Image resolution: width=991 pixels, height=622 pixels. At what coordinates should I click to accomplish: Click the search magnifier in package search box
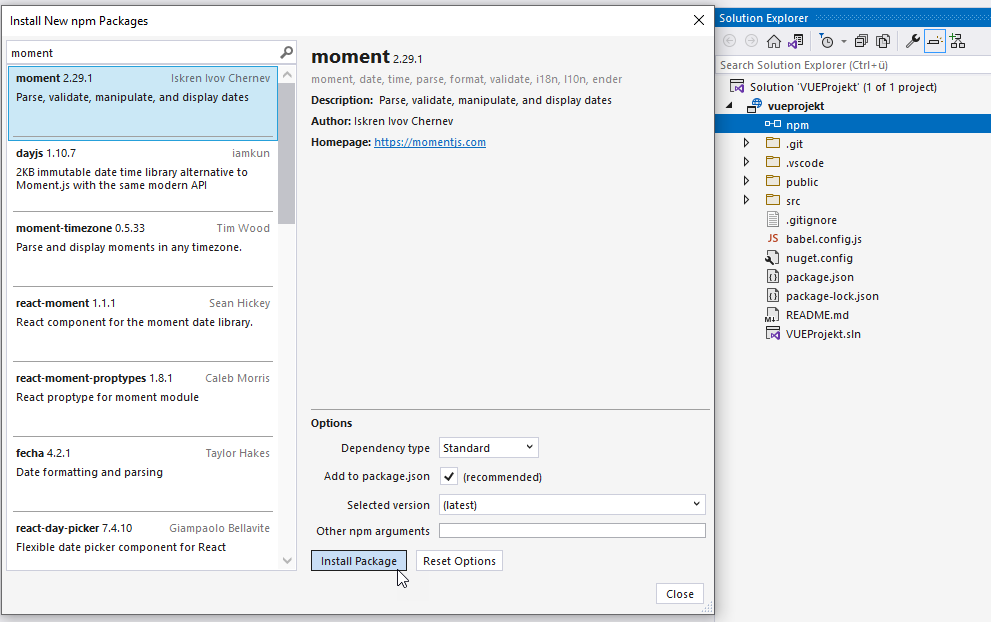tap(287, 53)
